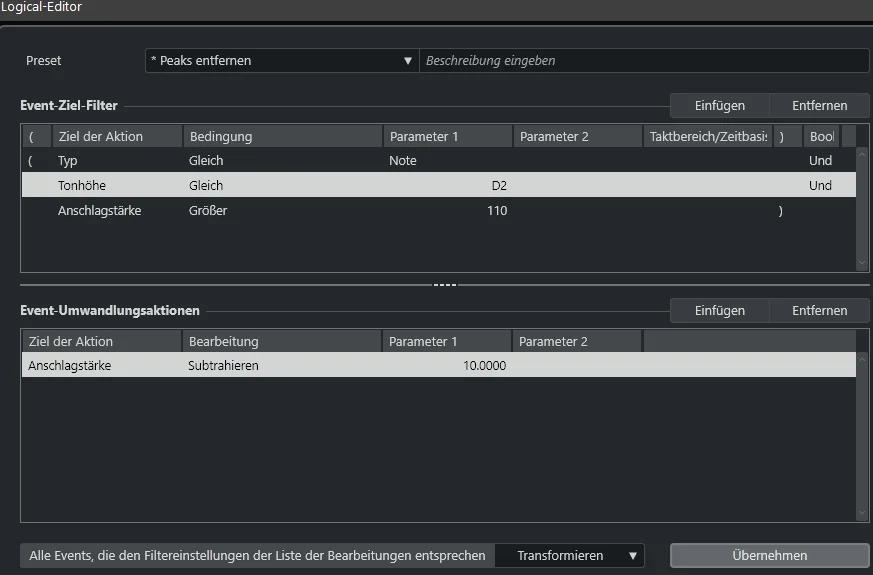
Task: Open the Transformieren function dropdown
Action: 569,556
